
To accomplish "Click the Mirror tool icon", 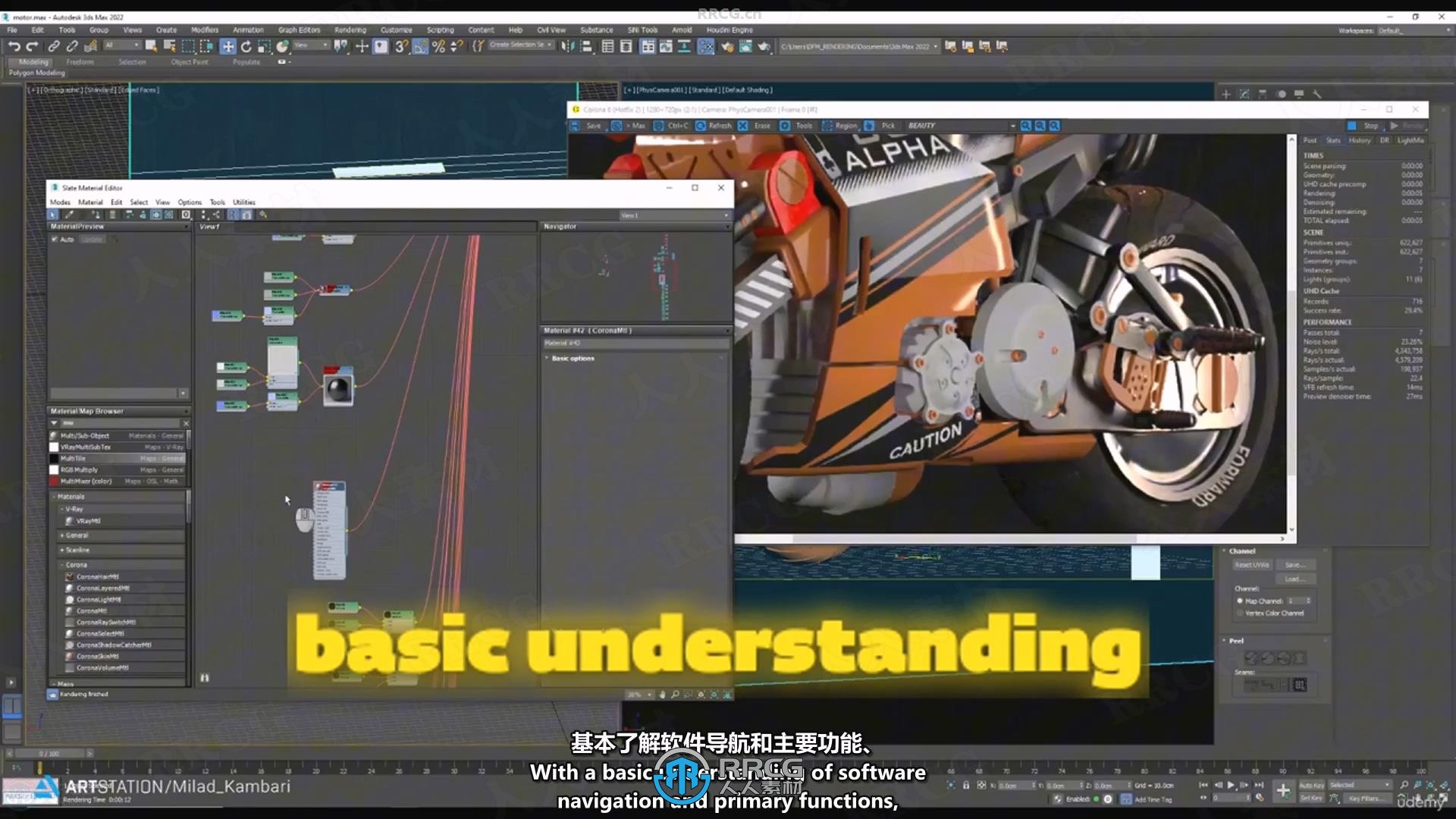I will click(x=567, y=47).
